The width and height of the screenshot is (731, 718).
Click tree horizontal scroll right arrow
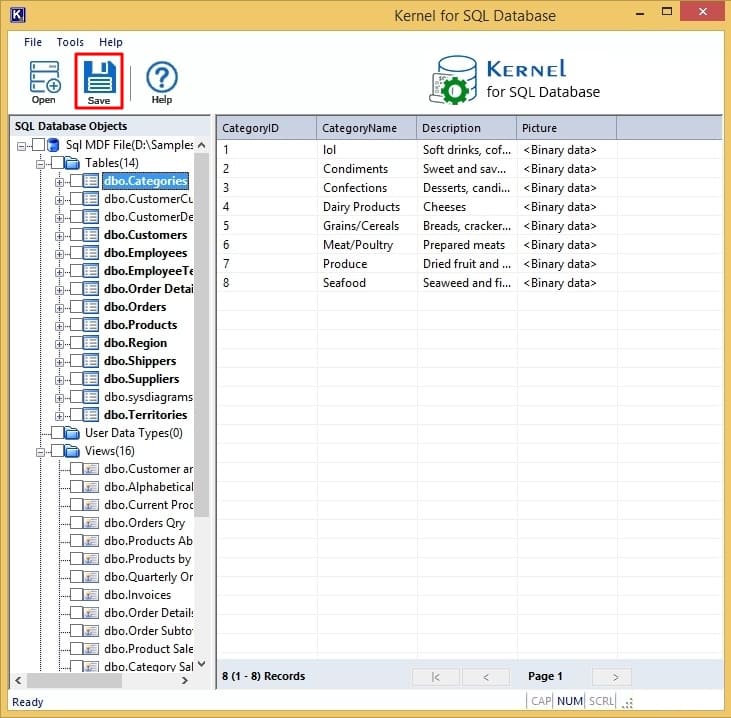pyautogui.click(x=185, y=681)
